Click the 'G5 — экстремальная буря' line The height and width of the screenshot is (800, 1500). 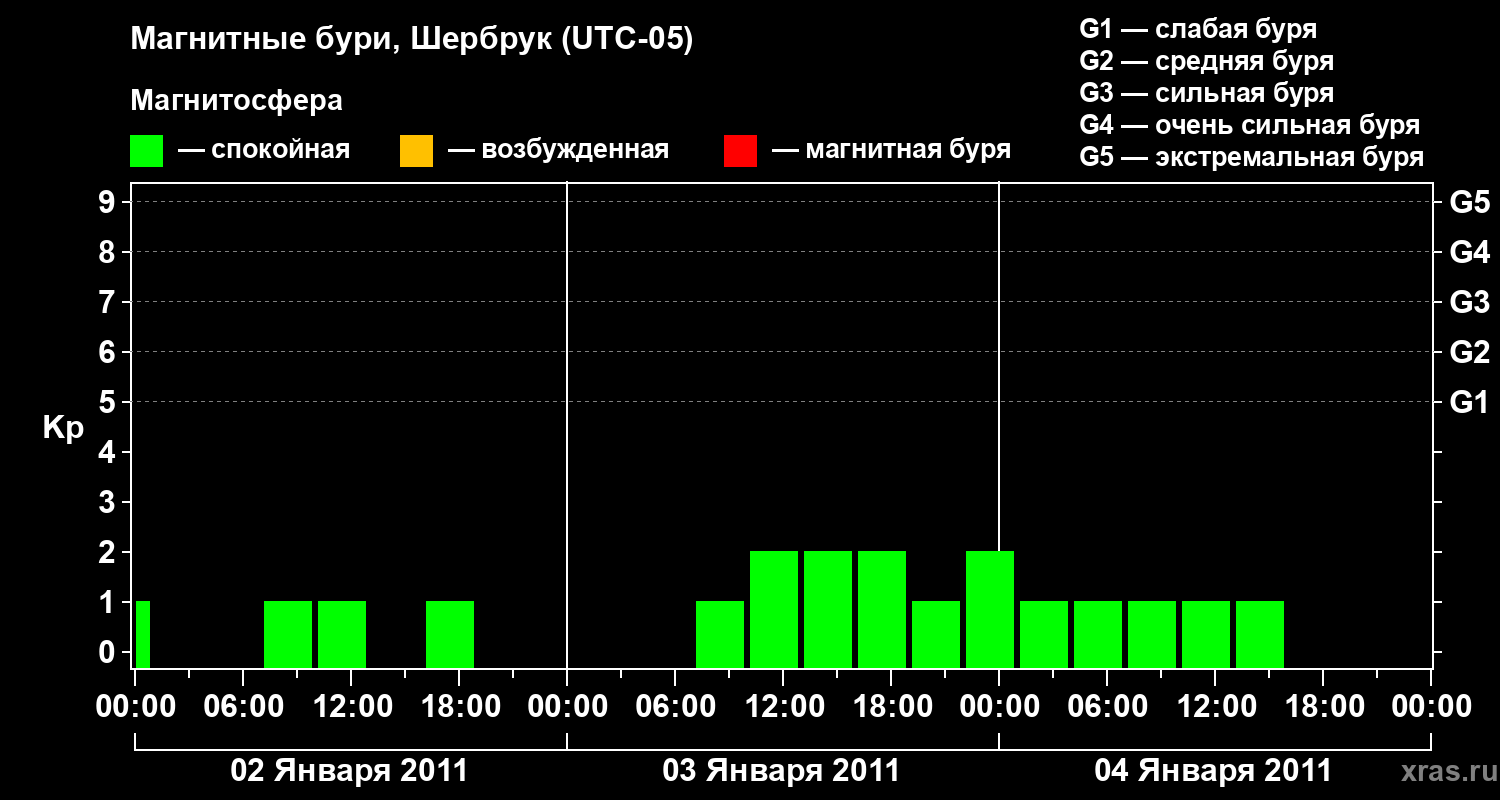tap(1251, 157)
